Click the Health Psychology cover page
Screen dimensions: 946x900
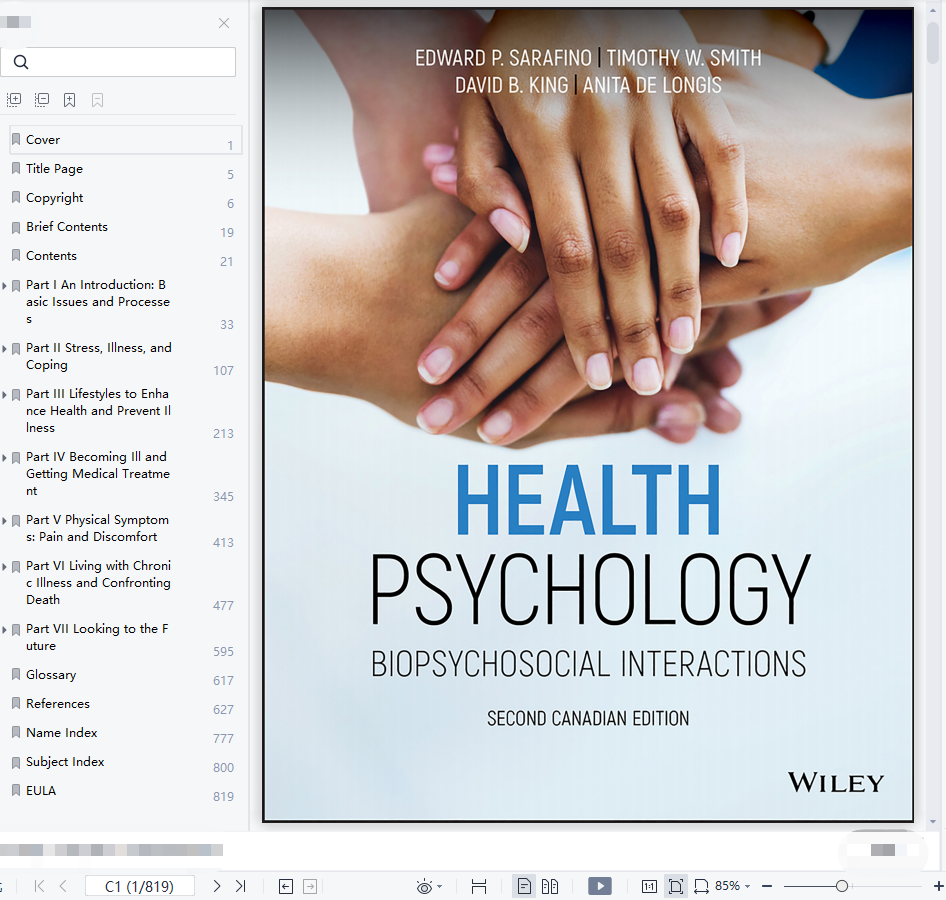tap(588, 414)
